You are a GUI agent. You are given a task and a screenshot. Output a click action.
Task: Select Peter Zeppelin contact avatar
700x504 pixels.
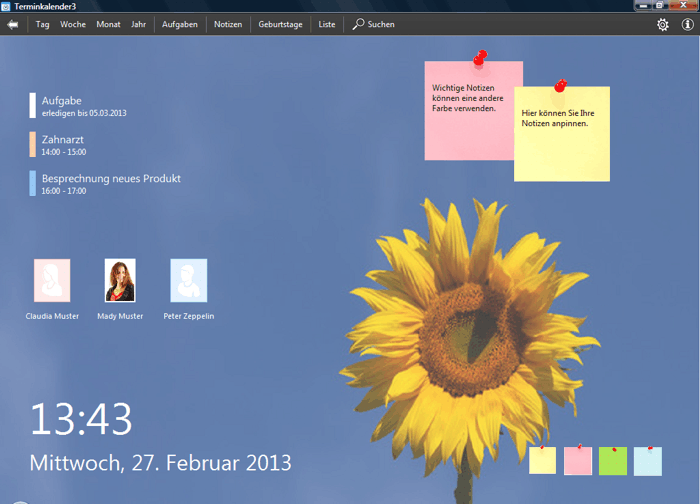coord(189,280)
